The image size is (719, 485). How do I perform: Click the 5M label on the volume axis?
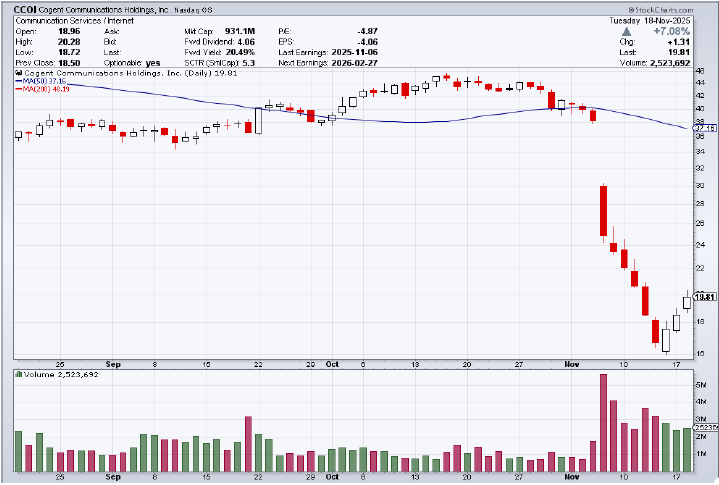coord(701,385)
